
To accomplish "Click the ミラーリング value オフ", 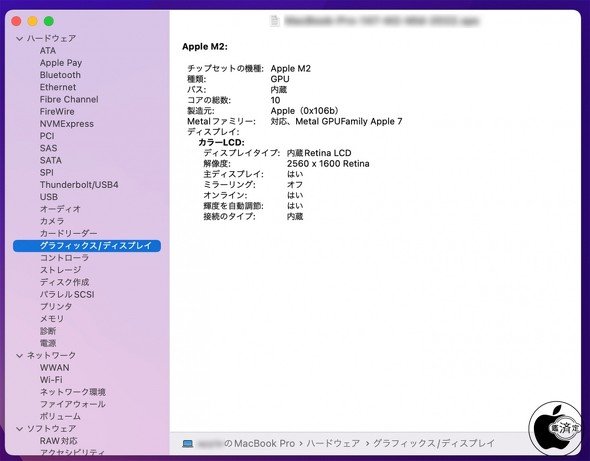I will [x=295, y=185].
